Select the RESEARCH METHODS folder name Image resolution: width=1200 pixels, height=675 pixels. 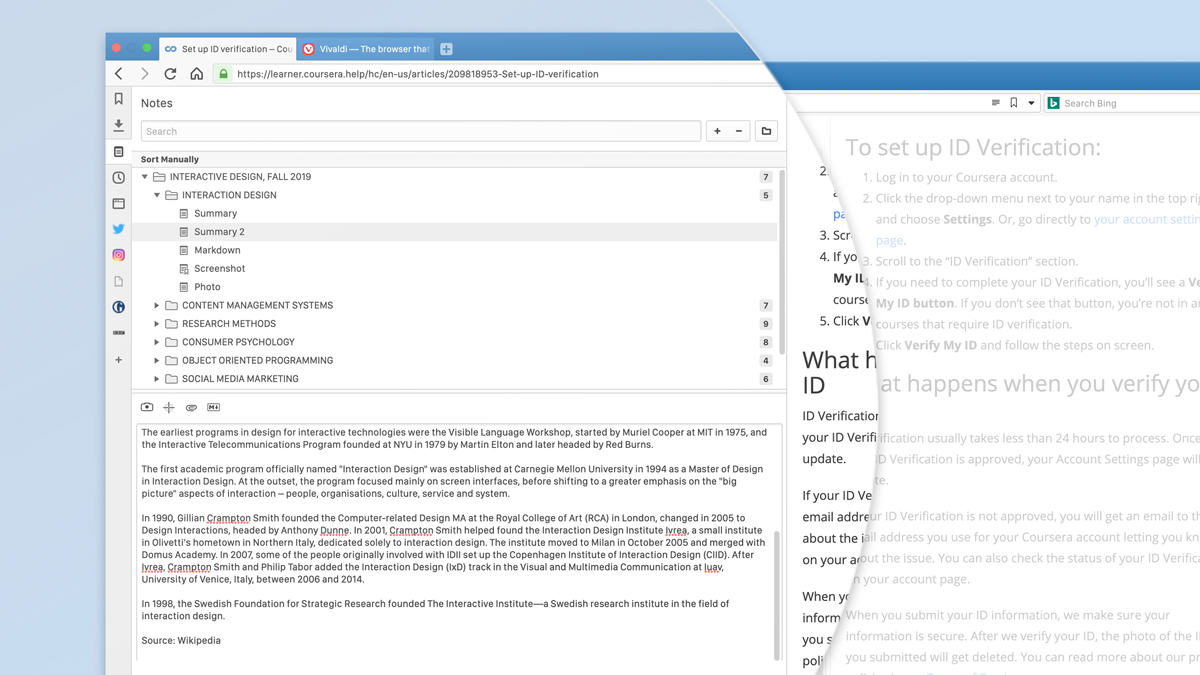coord(229,324)
